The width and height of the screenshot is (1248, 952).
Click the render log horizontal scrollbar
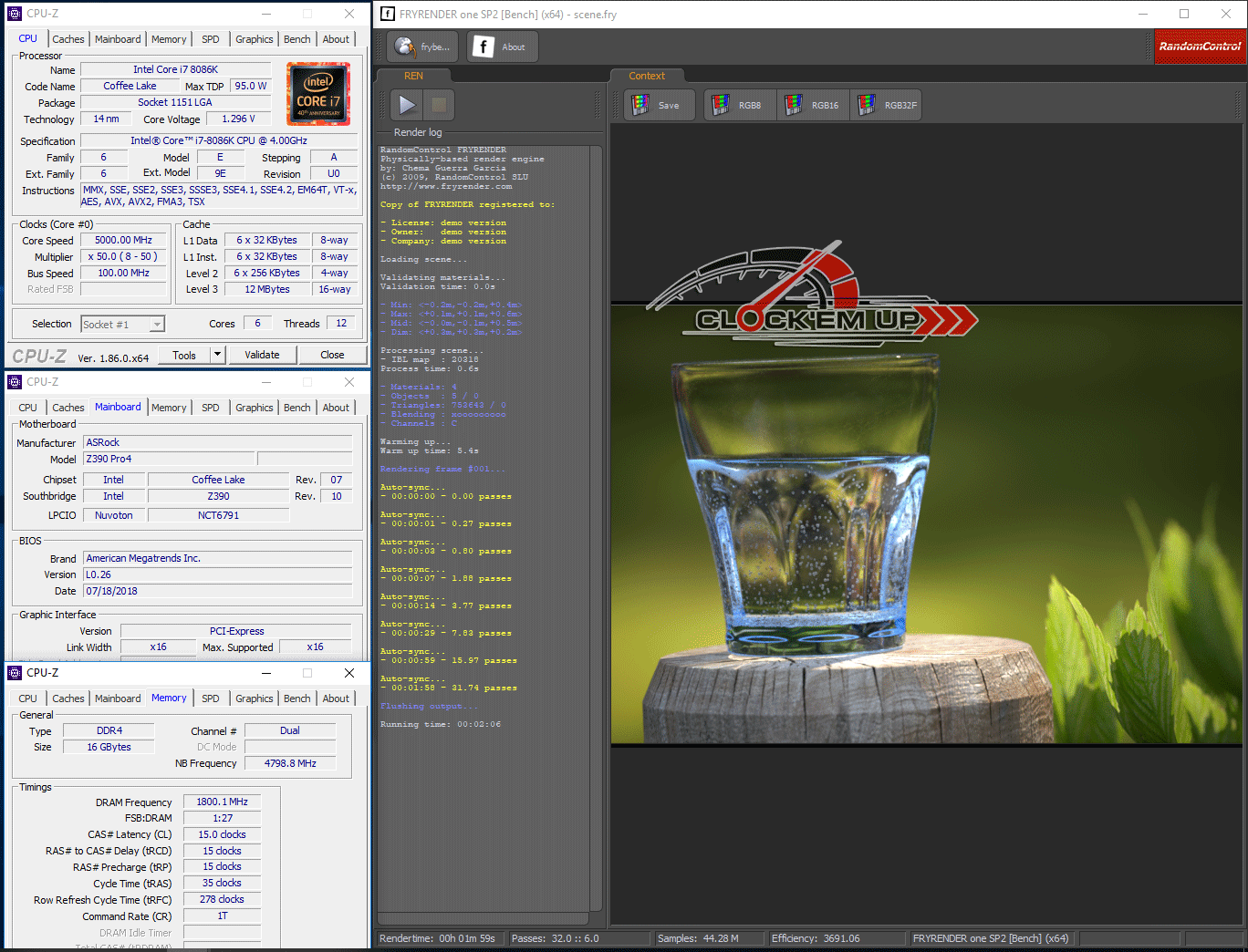point(484,917)
